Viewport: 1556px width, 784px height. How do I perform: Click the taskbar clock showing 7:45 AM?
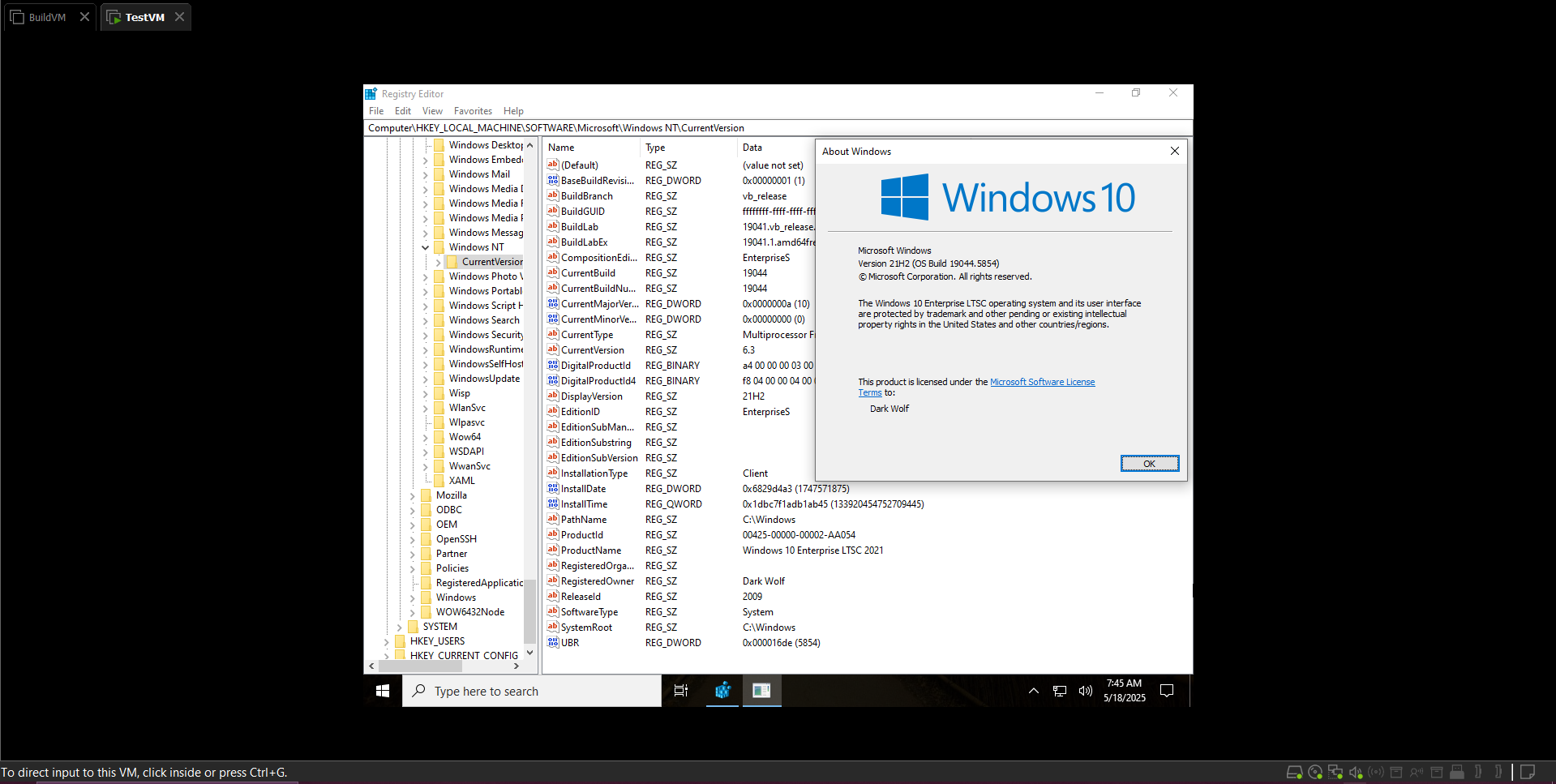click(1124, 691)
